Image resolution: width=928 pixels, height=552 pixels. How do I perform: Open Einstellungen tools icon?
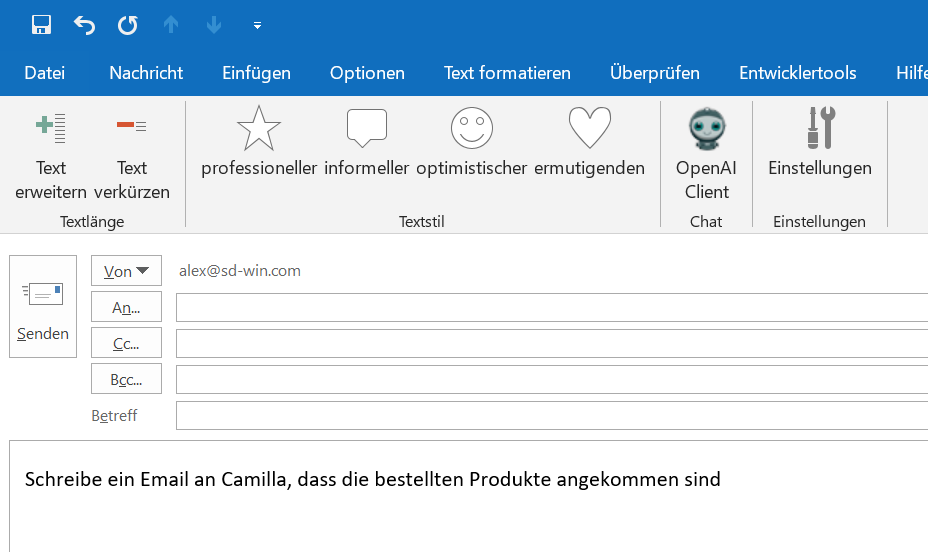(x=821, y=127)
